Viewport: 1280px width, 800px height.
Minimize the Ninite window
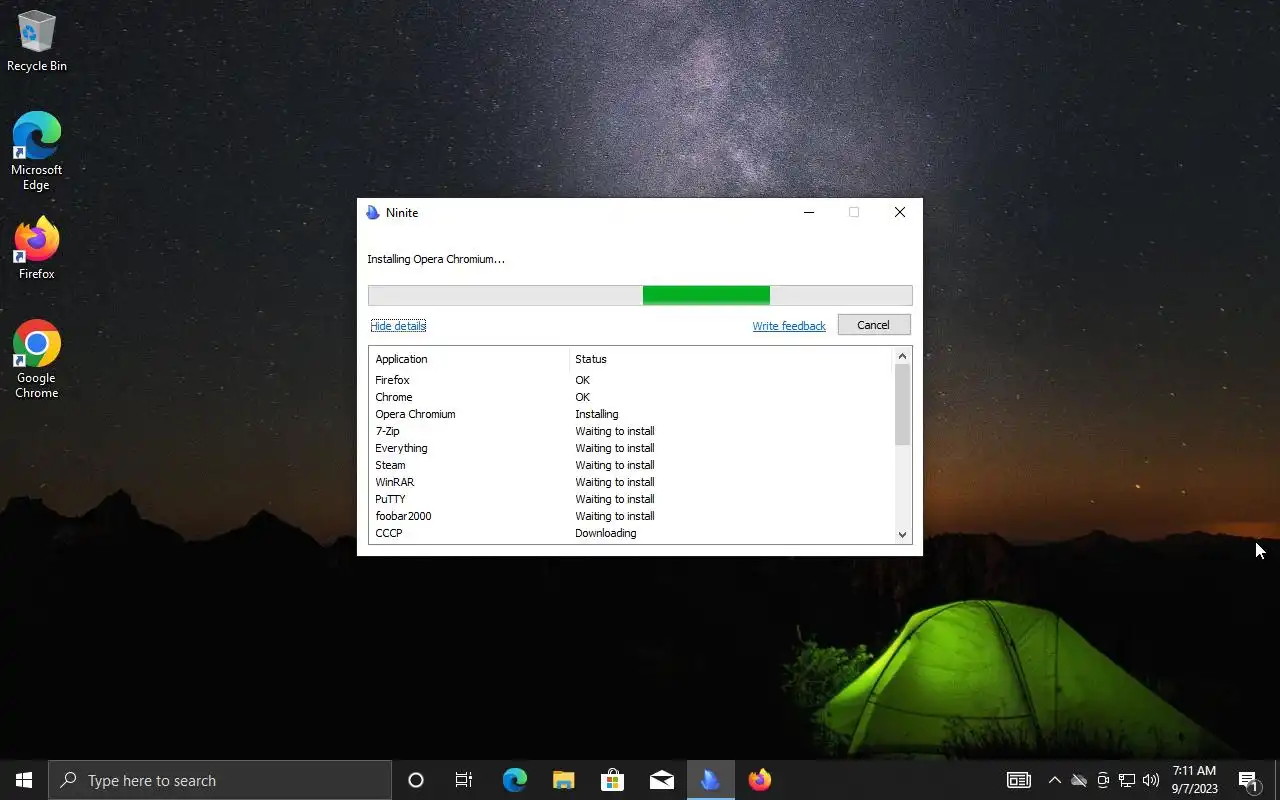point(809,212)
